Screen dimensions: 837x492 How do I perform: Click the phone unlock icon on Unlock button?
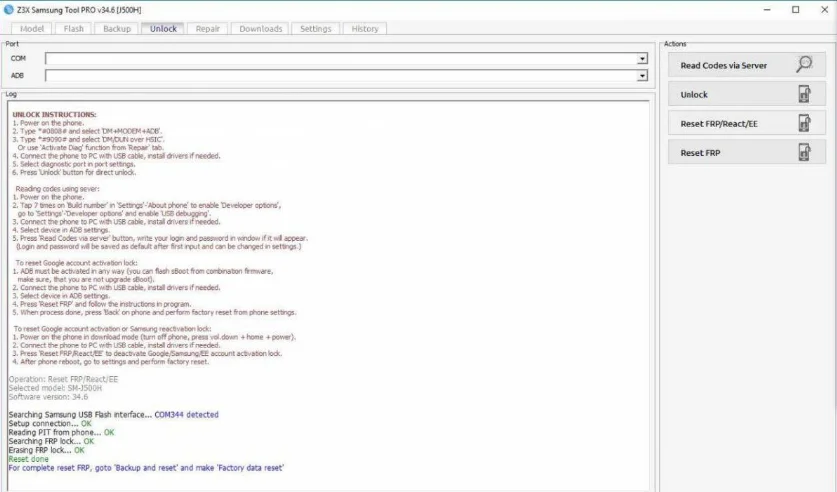click(x=804, y=94)
